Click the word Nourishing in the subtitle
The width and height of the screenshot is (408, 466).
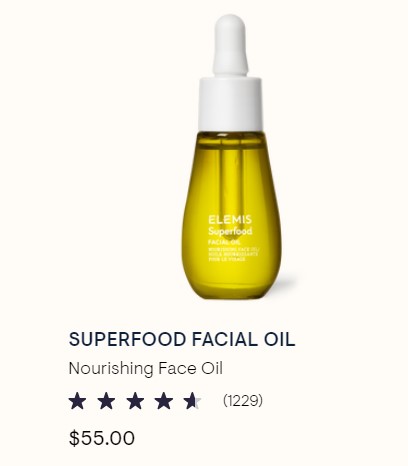[x=111, y=369]
